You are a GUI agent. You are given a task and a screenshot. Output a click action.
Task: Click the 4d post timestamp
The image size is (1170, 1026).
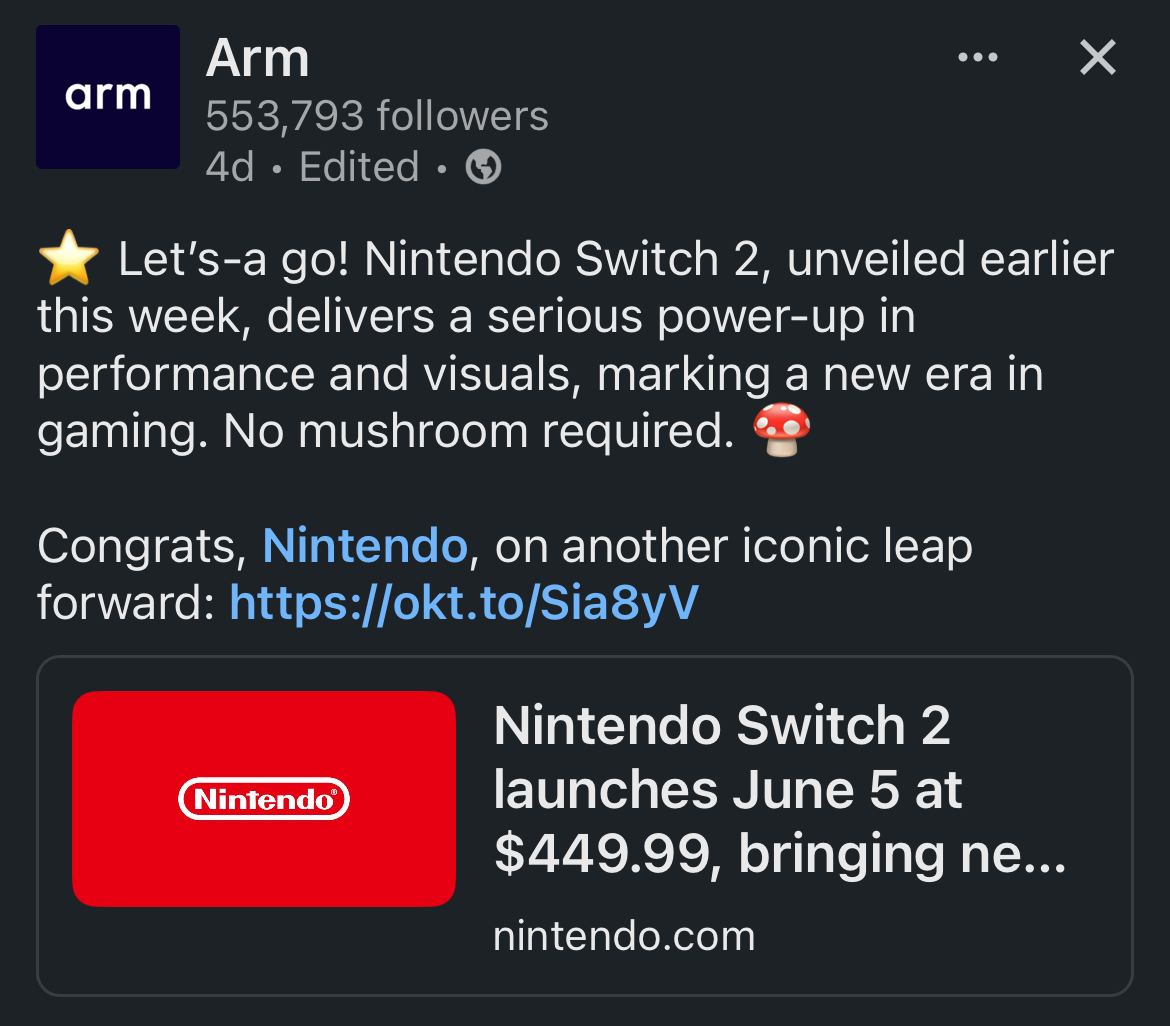point(230,166)
